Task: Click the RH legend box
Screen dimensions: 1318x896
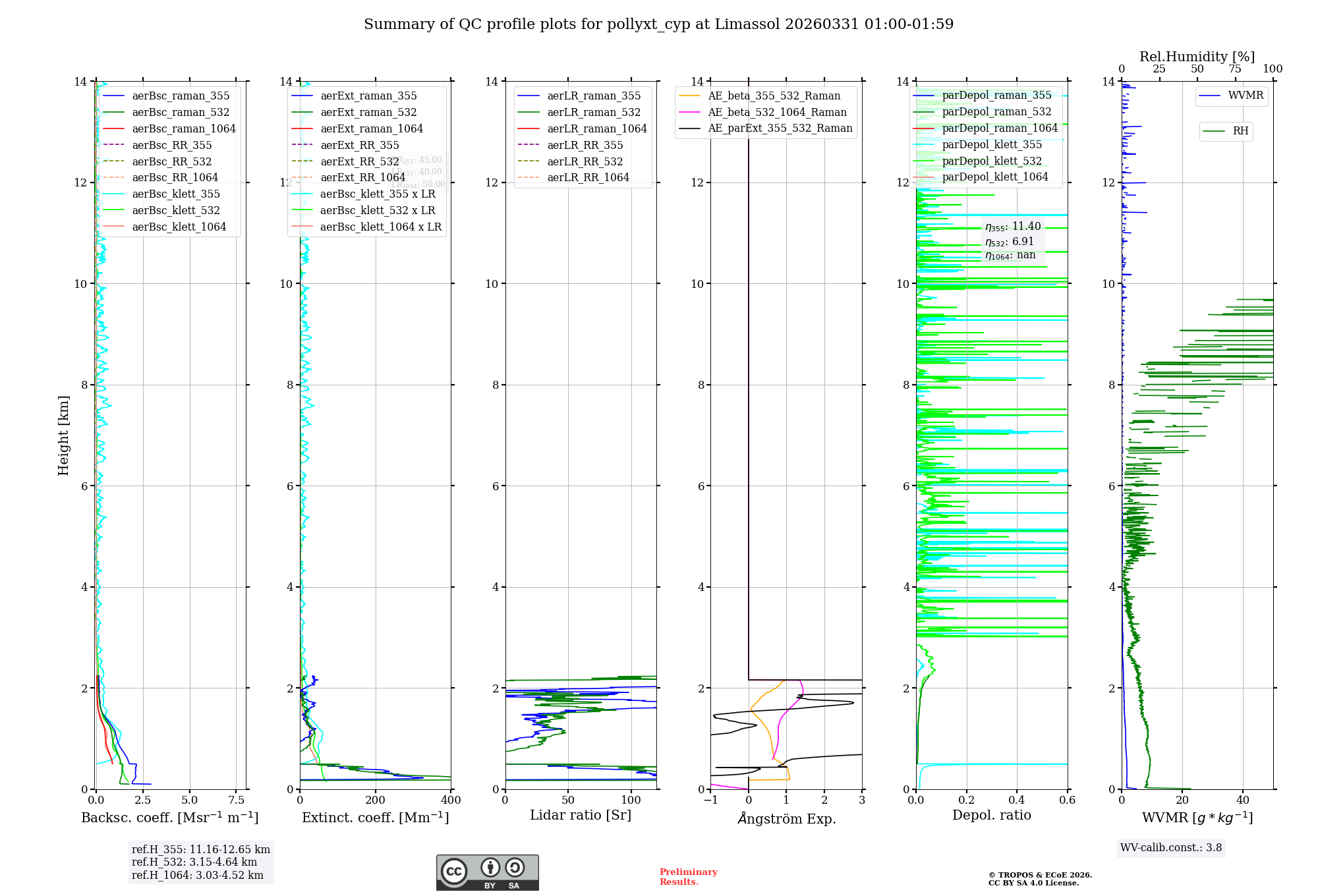Action: [x=1226, y=131]
